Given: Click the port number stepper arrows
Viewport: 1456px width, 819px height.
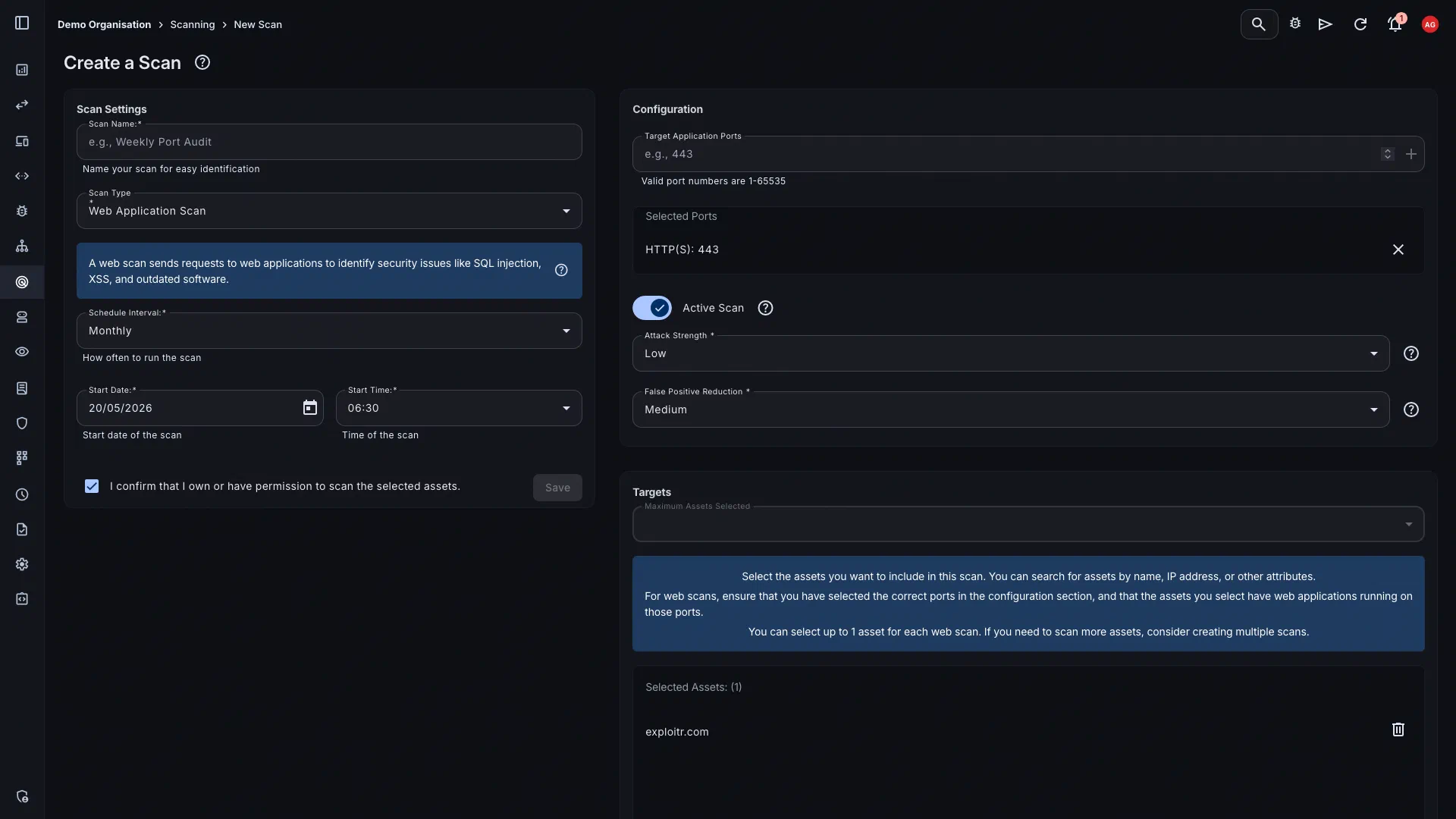Looking at the screenshot, I should click(x=1388, y=154).
